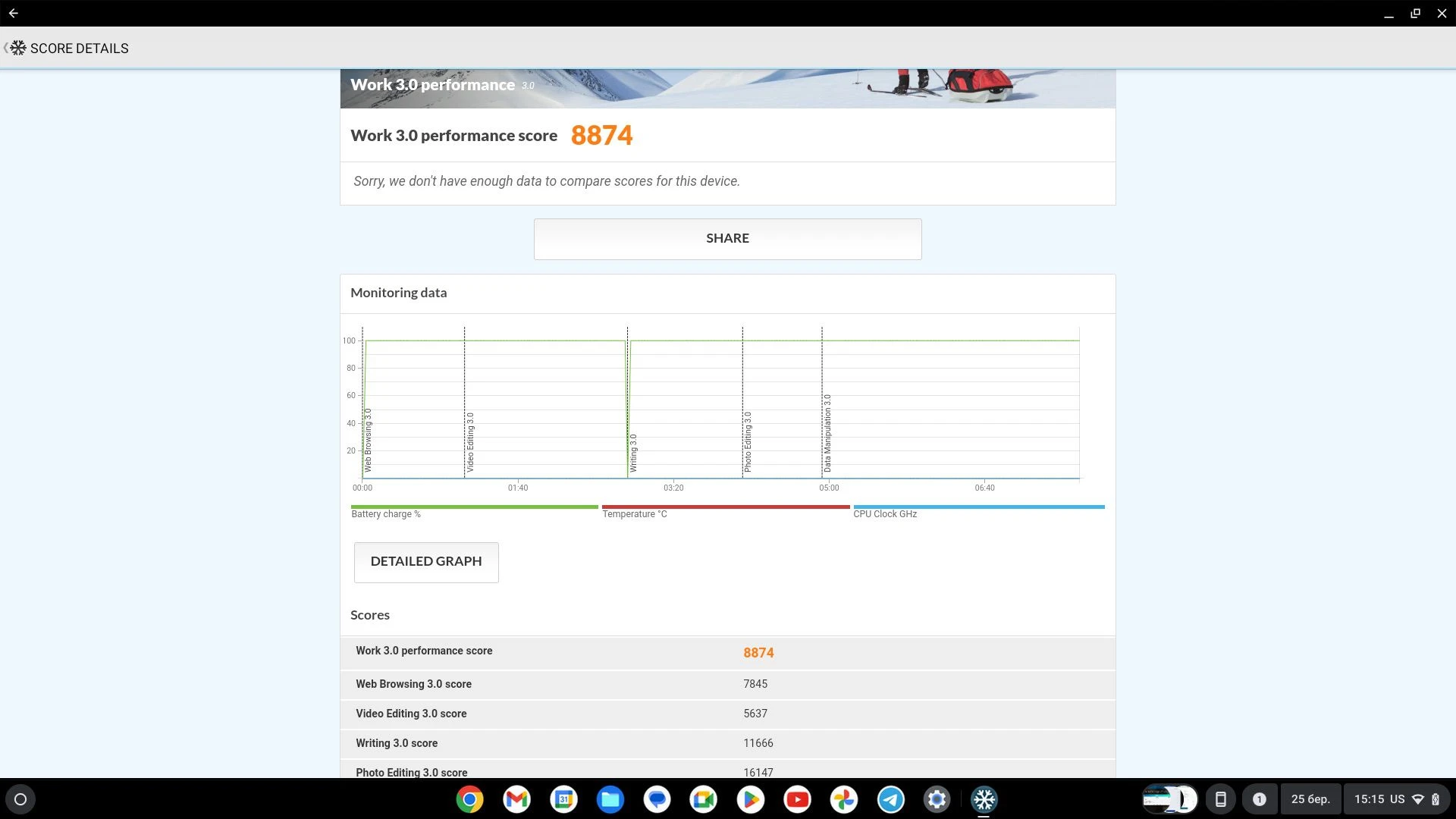The width and height of the screenshot is (1456, 819).
Task: Open Google Calendar from the shelf
Action: 563,799
